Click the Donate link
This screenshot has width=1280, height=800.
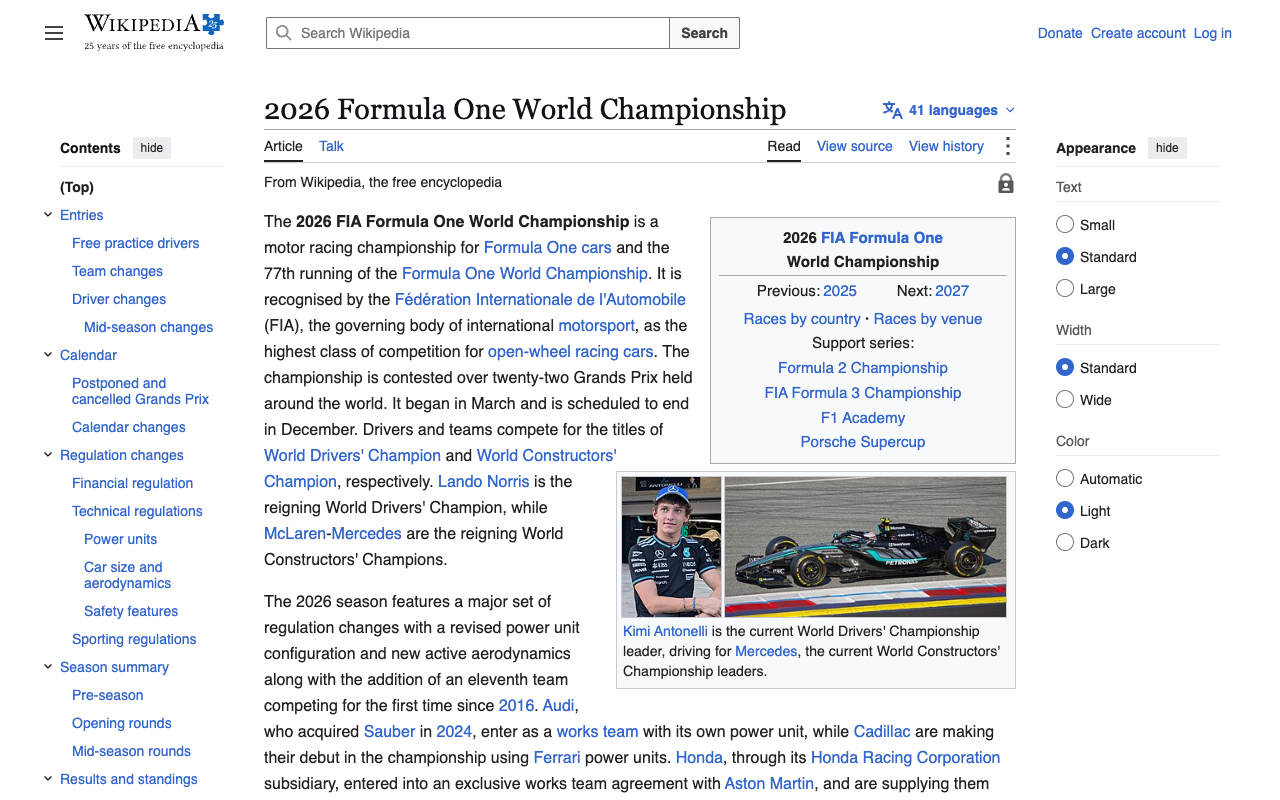[x=1060, y=33]
